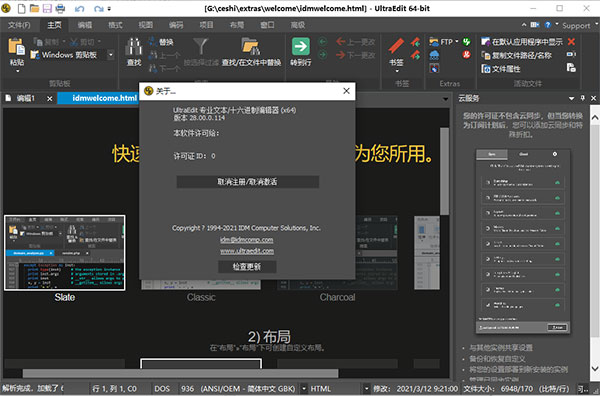Click 复制文件路径/名称 copy file path
This screenshot has width=600, height=396.
point(517,55)
